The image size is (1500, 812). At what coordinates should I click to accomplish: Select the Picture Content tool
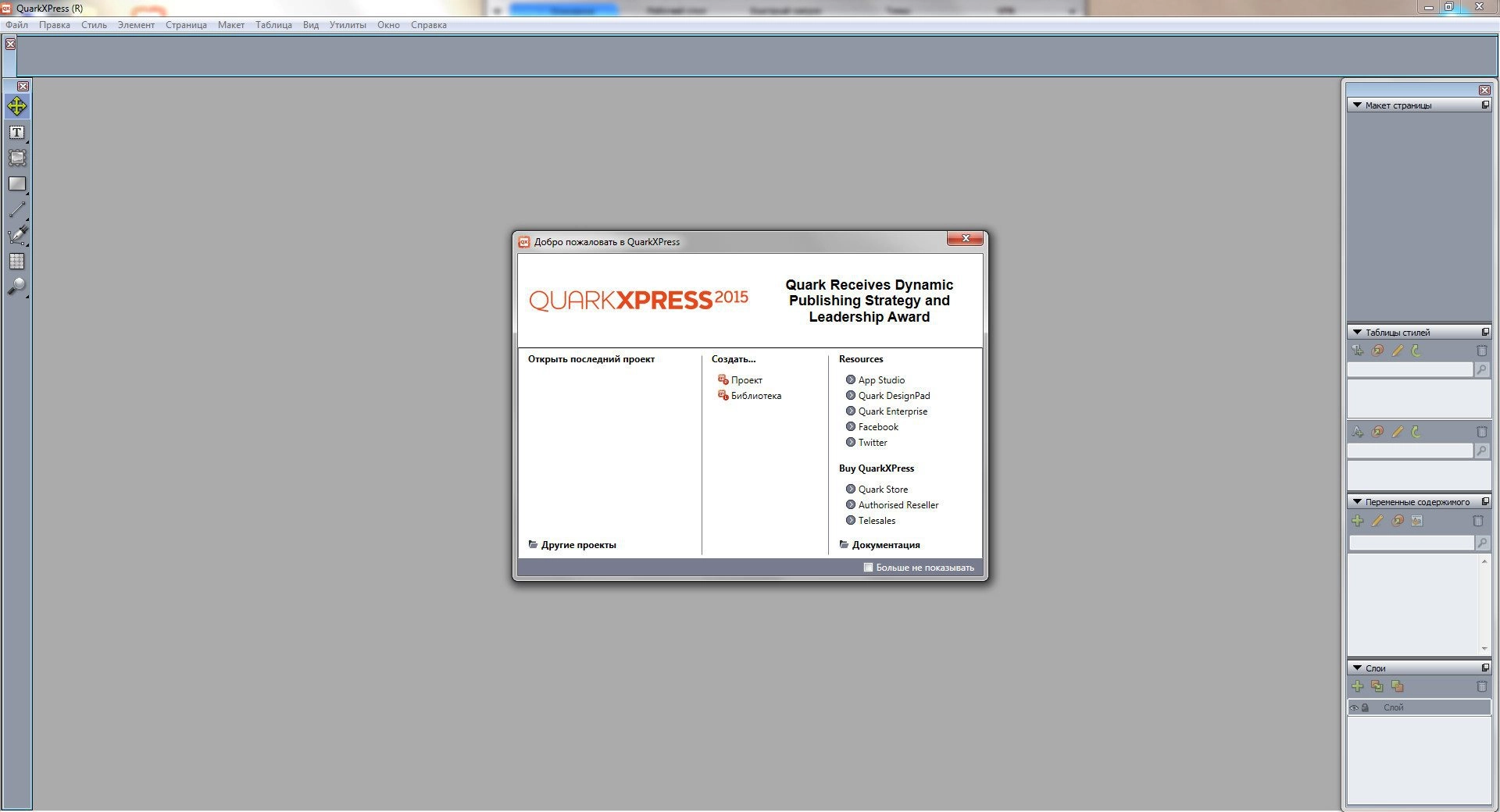[x=16, y=158]
